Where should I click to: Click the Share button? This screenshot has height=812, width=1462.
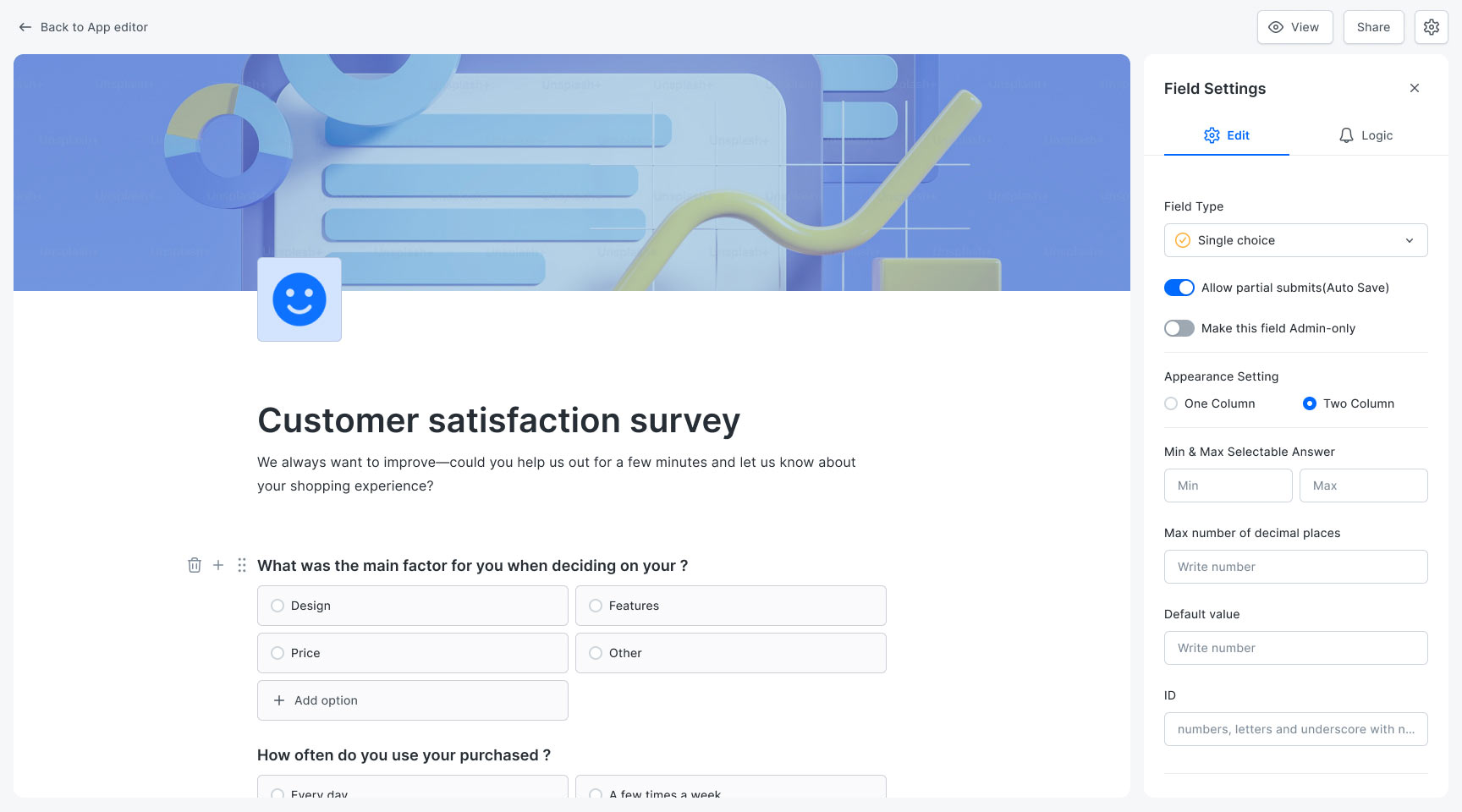click(1372, 26)
